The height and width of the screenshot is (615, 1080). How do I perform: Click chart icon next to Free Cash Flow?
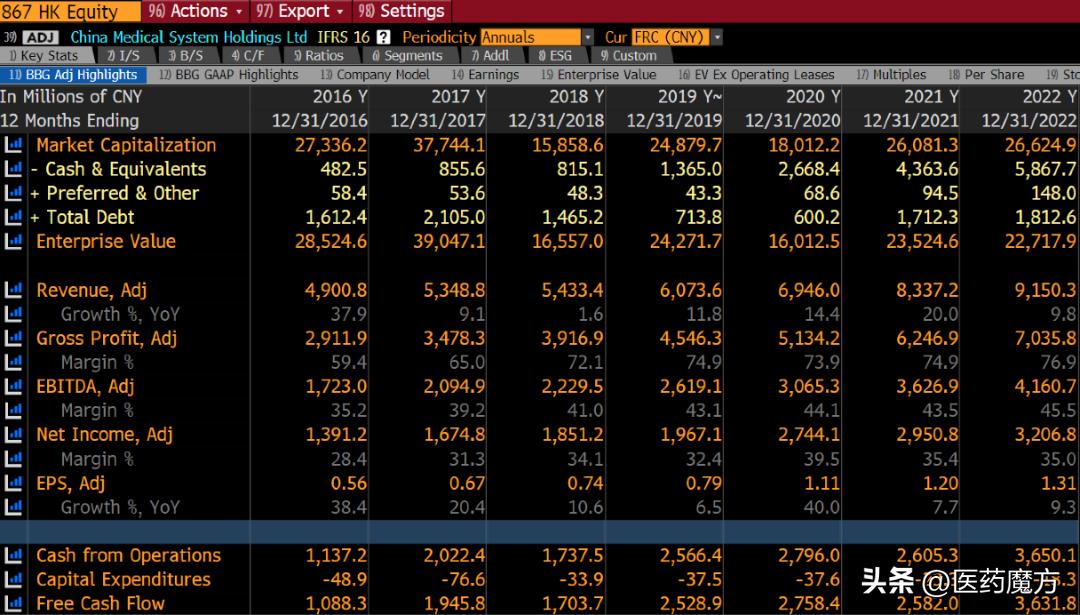13,603
